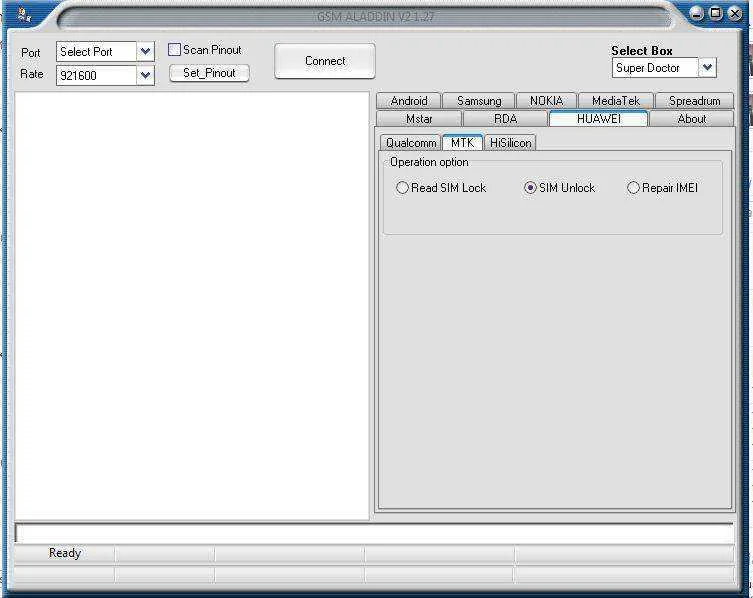
Task: Select the Repair IMEI radio option
Action: [633, 187]
